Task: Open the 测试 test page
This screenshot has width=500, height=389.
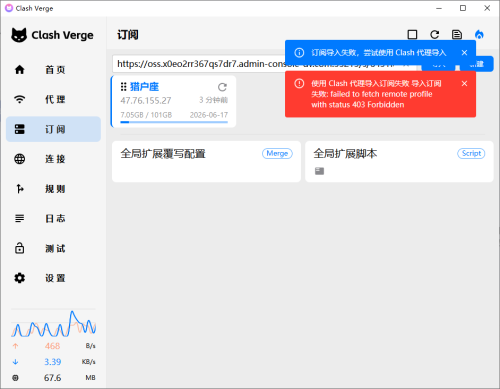Action: pyautogui.click(x=53, y=248)
